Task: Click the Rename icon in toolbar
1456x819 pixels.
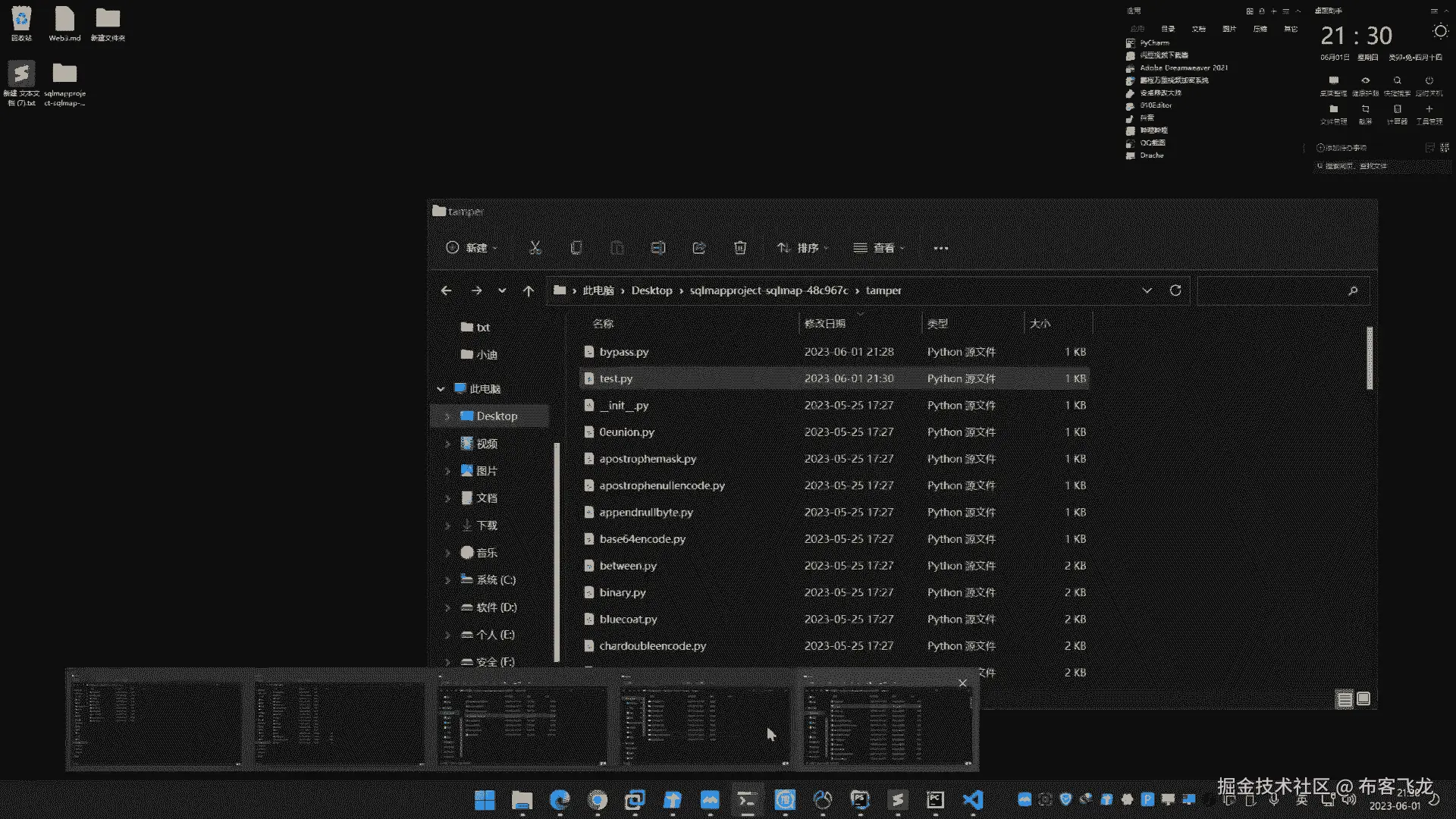Action: point(658,248)
